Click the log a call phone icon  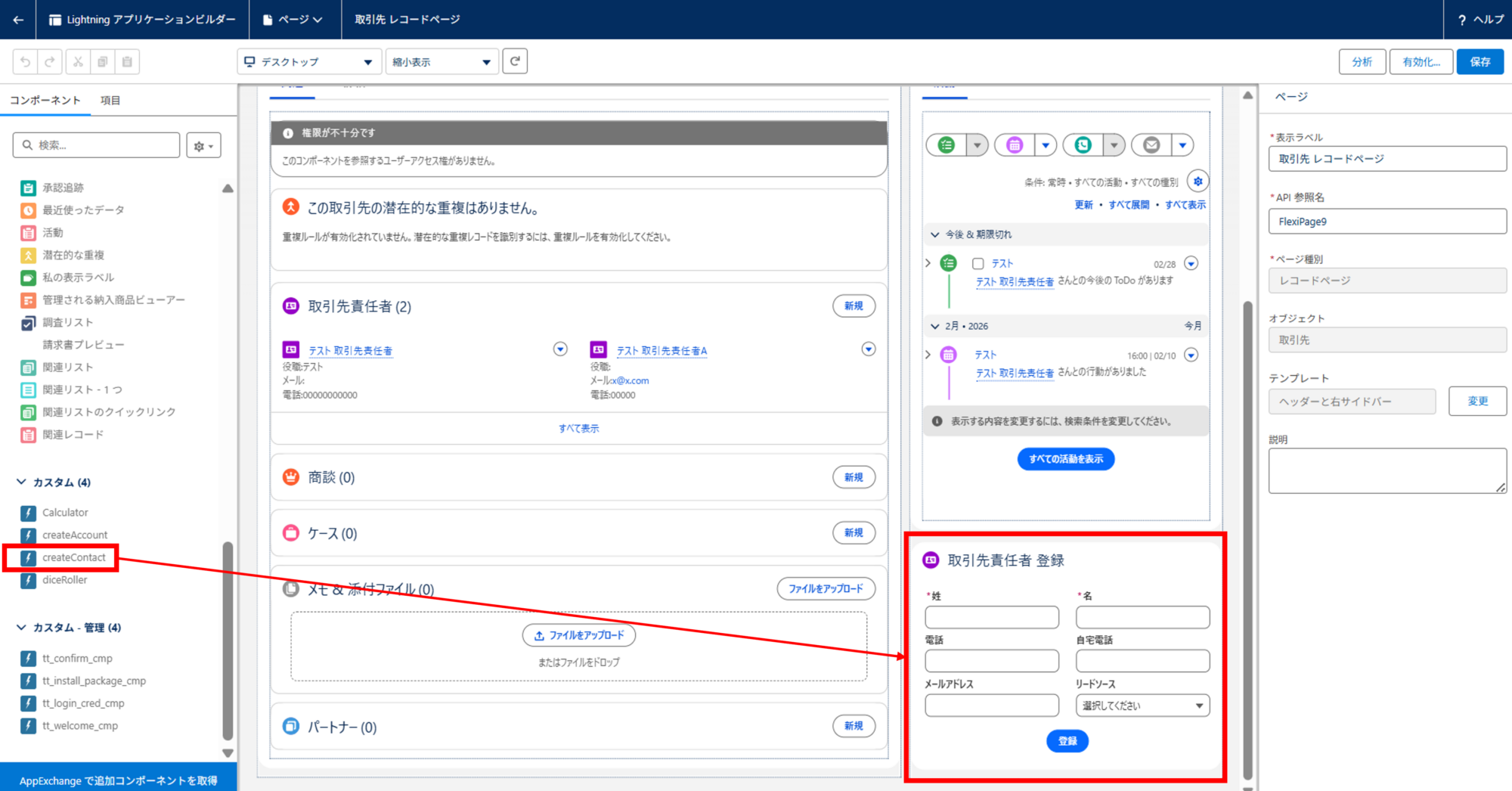click(1083, 144)
